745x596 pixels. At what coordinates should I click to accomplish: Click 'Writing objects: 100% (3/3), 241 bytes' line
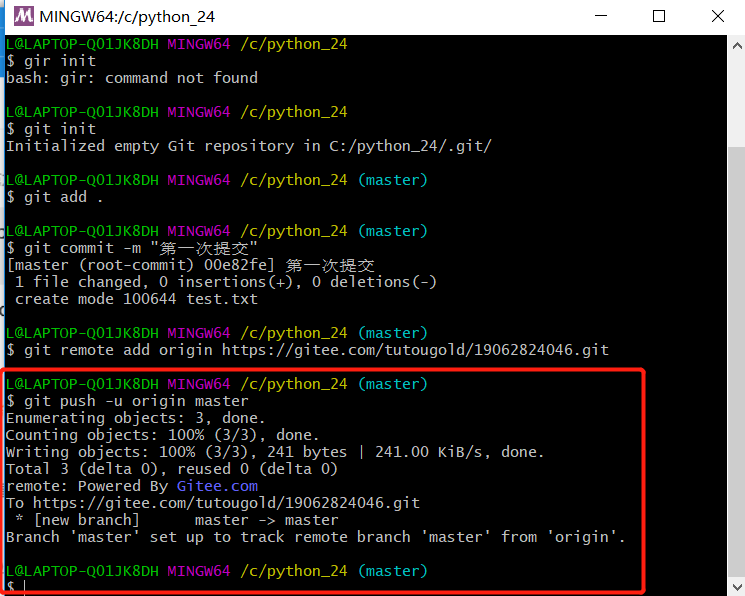coord(275,452)
